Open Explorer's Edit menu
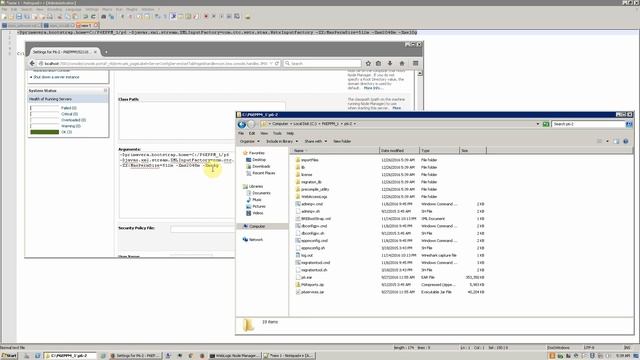 (252, 133)
